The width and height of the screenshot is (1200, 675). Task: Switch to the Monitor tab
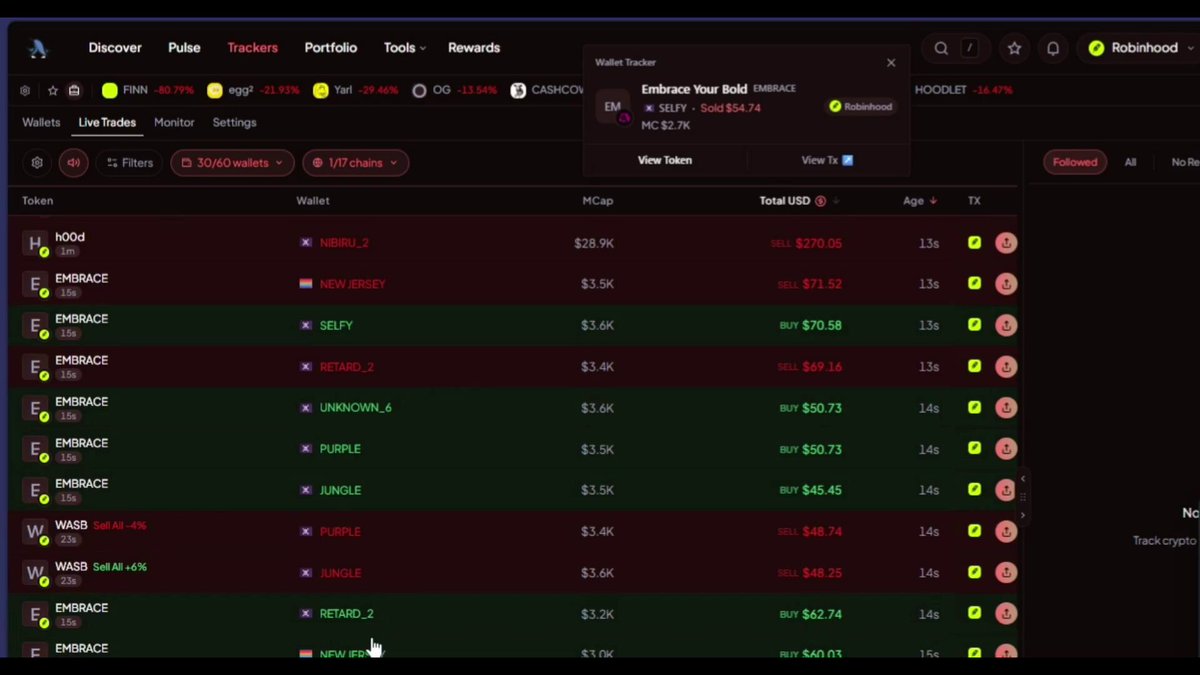point(174,123)
